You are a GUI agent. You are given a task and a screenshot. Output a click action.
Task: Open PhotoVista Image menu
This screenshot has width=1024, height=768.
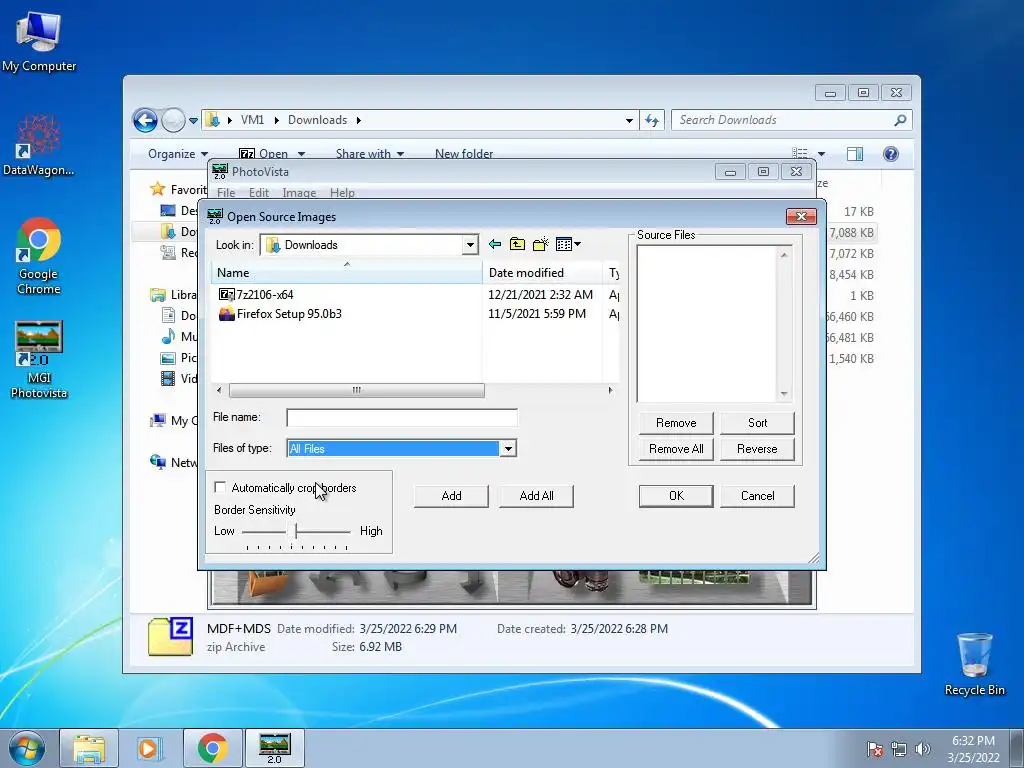click(x=299, y=193)
